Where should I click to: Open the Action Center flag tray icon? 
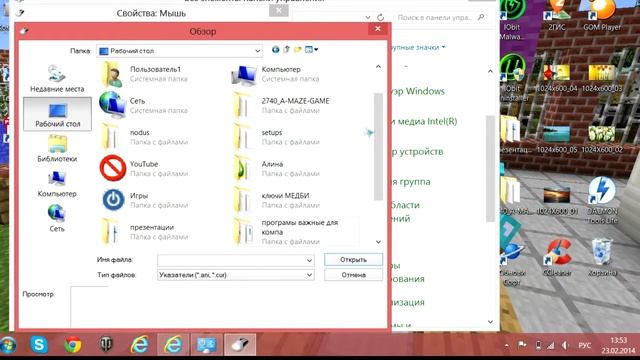coord(522,345)
